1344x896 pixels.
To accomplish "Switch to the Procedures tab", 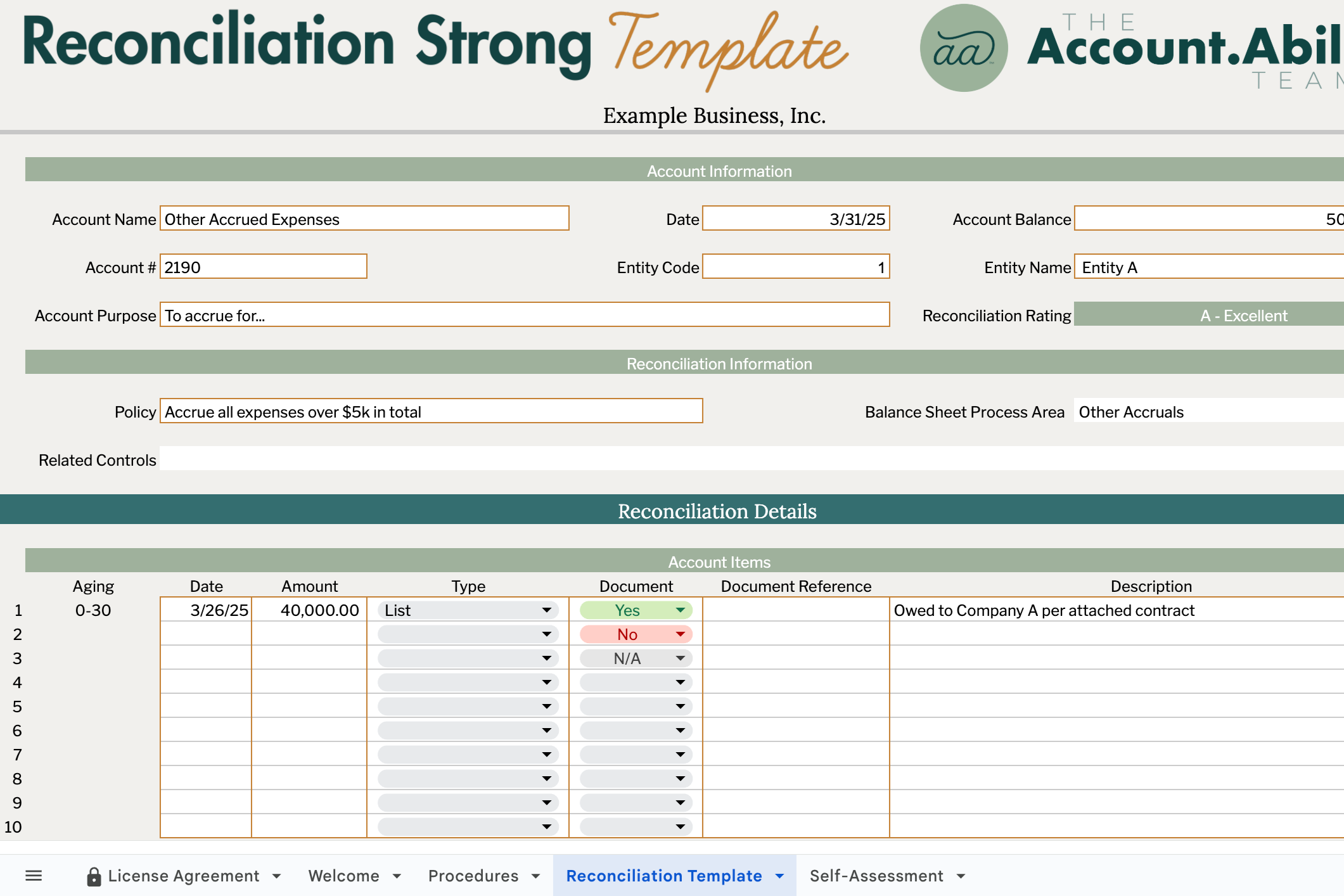I will (x=473, y=875).
